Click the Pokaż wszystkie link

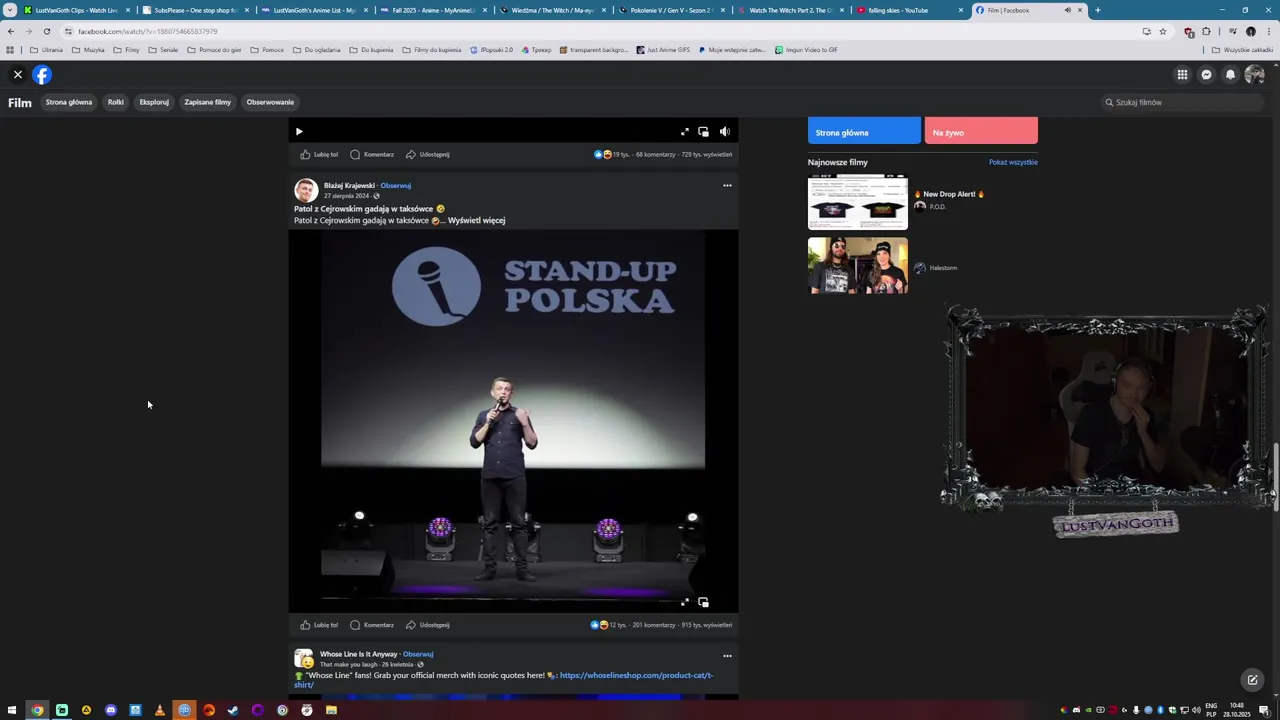(x=1013, y=162)
